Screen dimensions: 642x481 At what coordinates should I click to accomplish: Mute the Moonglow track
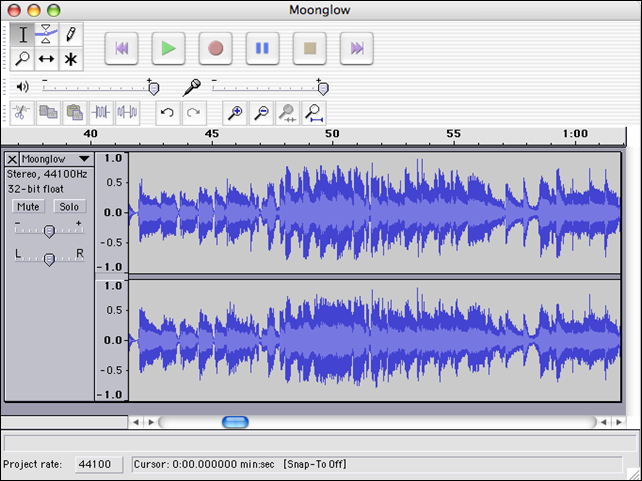(x=28, y=206)
